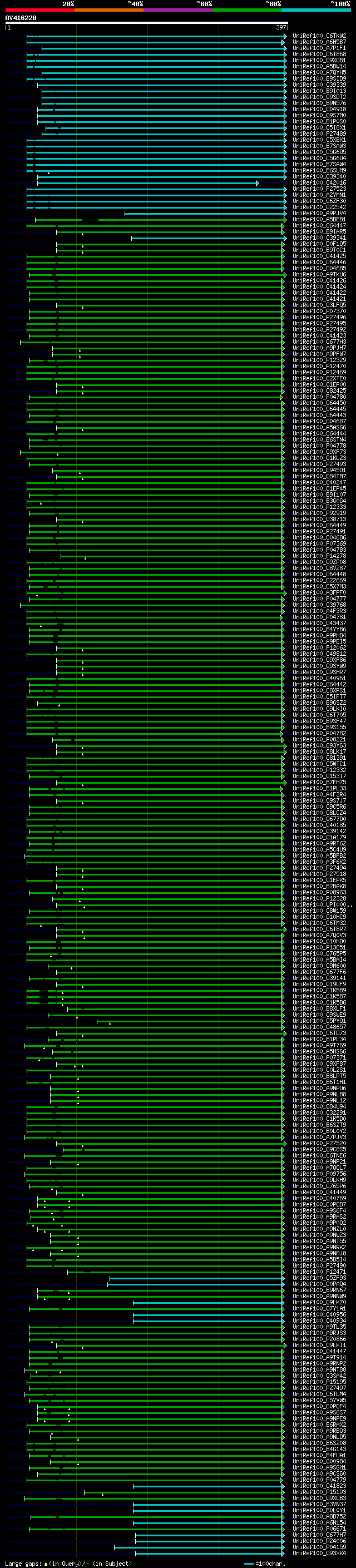Select the UniRef100_O64447 label
The height and width of the screenshot is (1568, 356).
pyautogui.click(x=319, y=225)
